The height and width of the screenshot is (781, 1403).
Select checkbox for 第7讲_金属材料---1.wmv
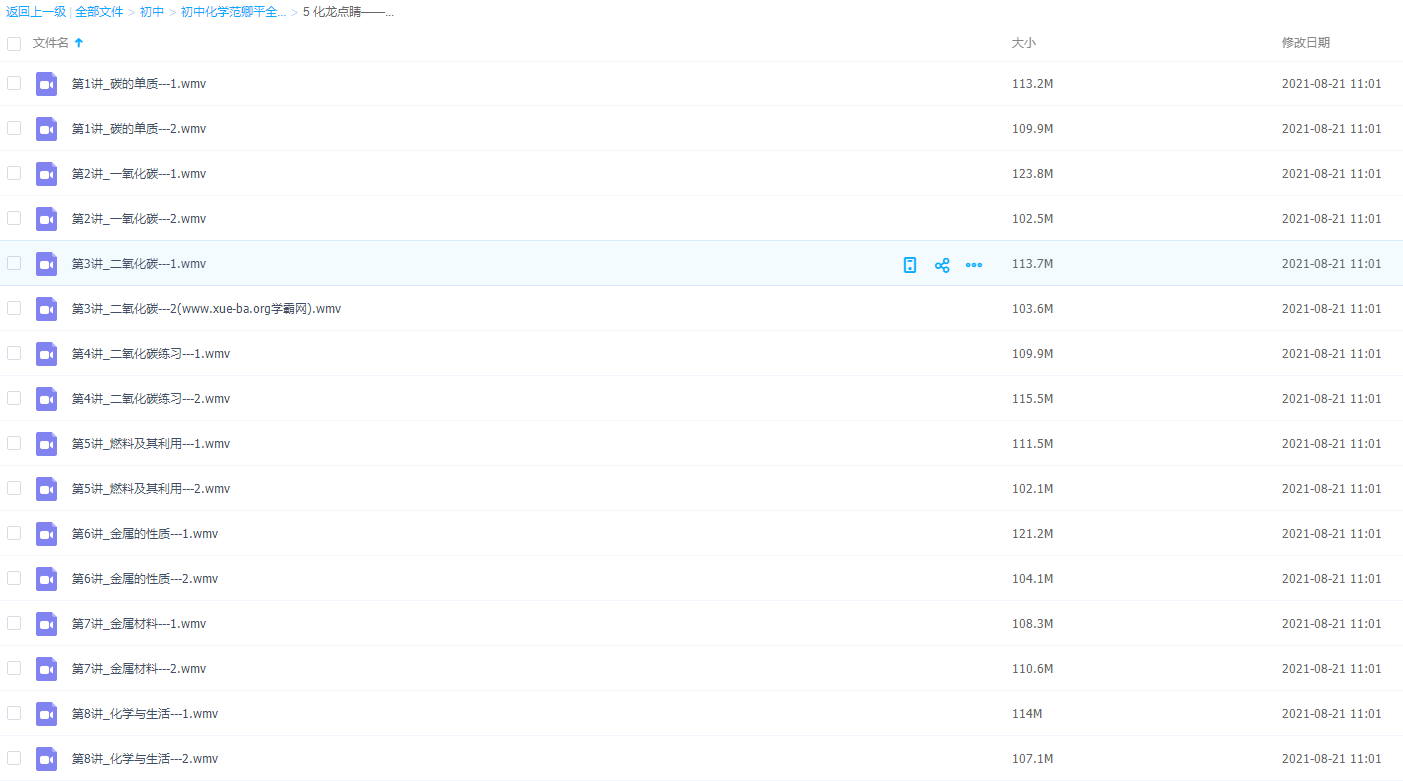point(14,623)
